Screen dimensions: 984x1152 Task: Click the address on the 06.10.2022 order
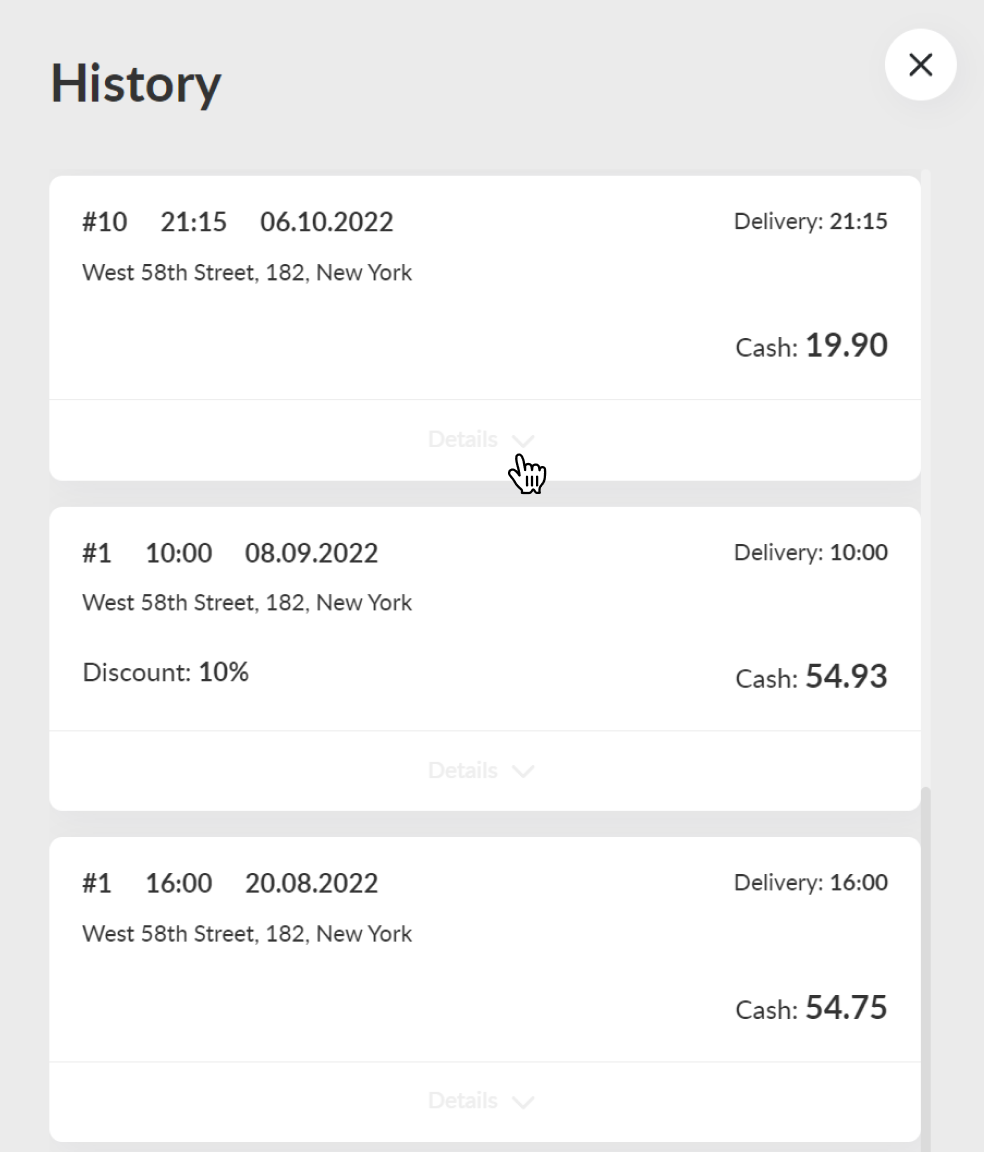247,273
